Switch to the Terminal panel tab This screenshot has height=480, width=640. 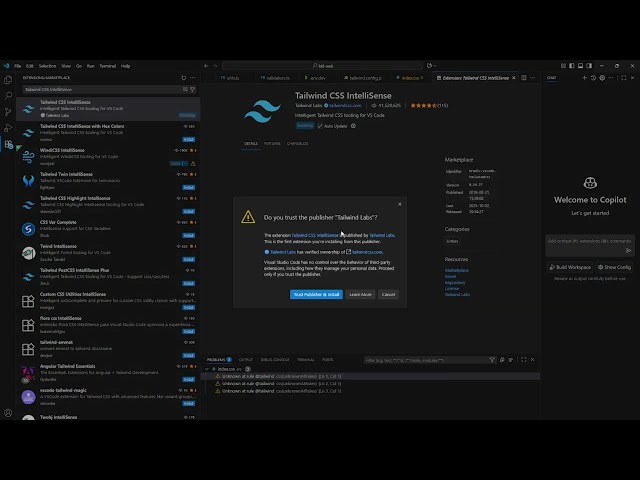tap(306, 360)
